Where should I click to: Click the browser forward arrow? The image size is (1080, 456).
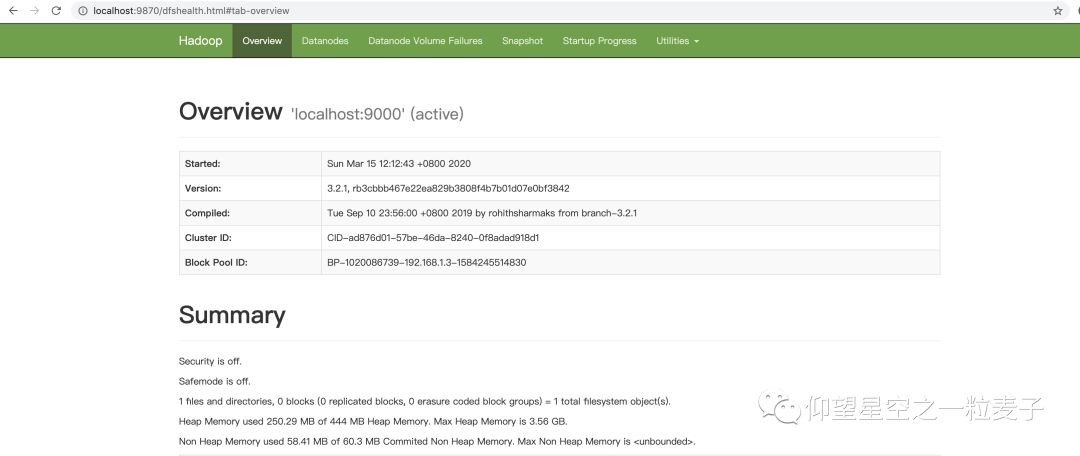click(35, 11)
